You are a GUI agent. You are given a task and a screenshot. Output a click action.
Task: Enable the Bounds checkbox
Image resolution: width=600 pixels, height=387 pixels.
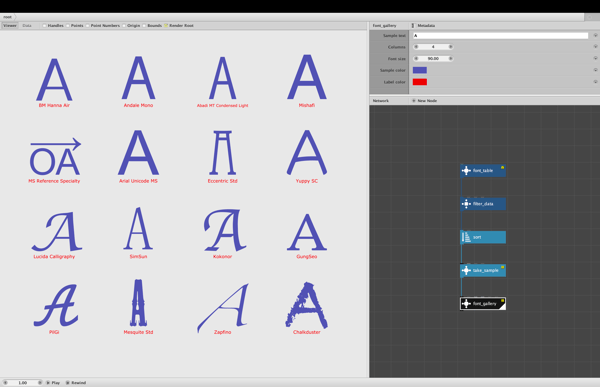pyautogui.click(x=144, y=26)
